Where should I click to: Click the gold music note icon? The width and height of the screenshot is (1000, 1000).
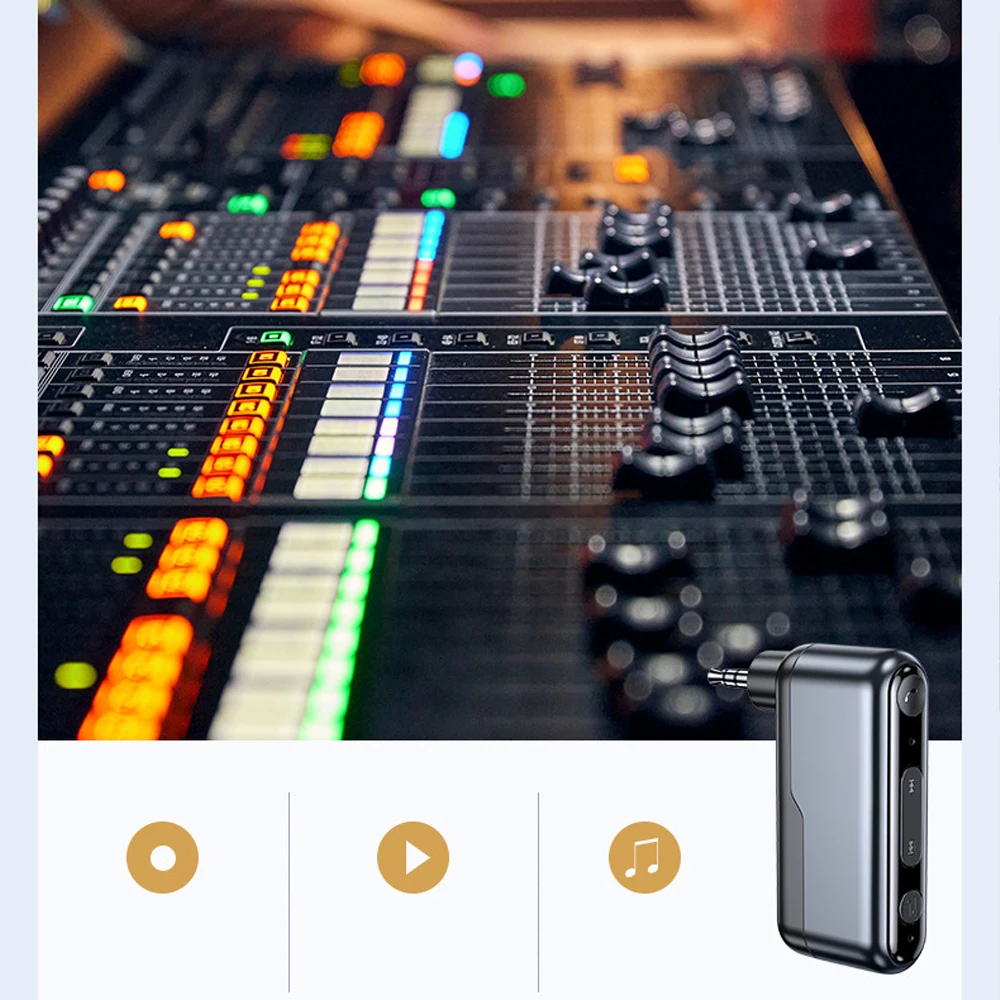point(644,857)
